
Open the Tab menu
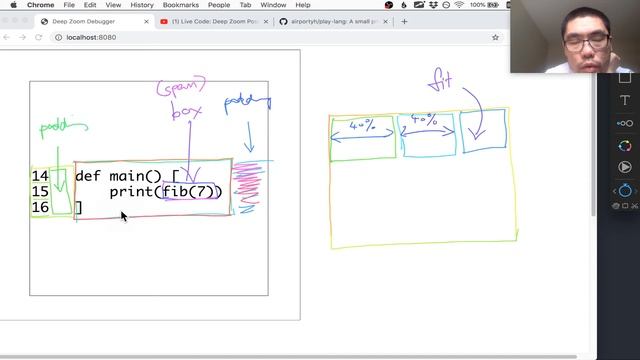[x=245, y=5]
